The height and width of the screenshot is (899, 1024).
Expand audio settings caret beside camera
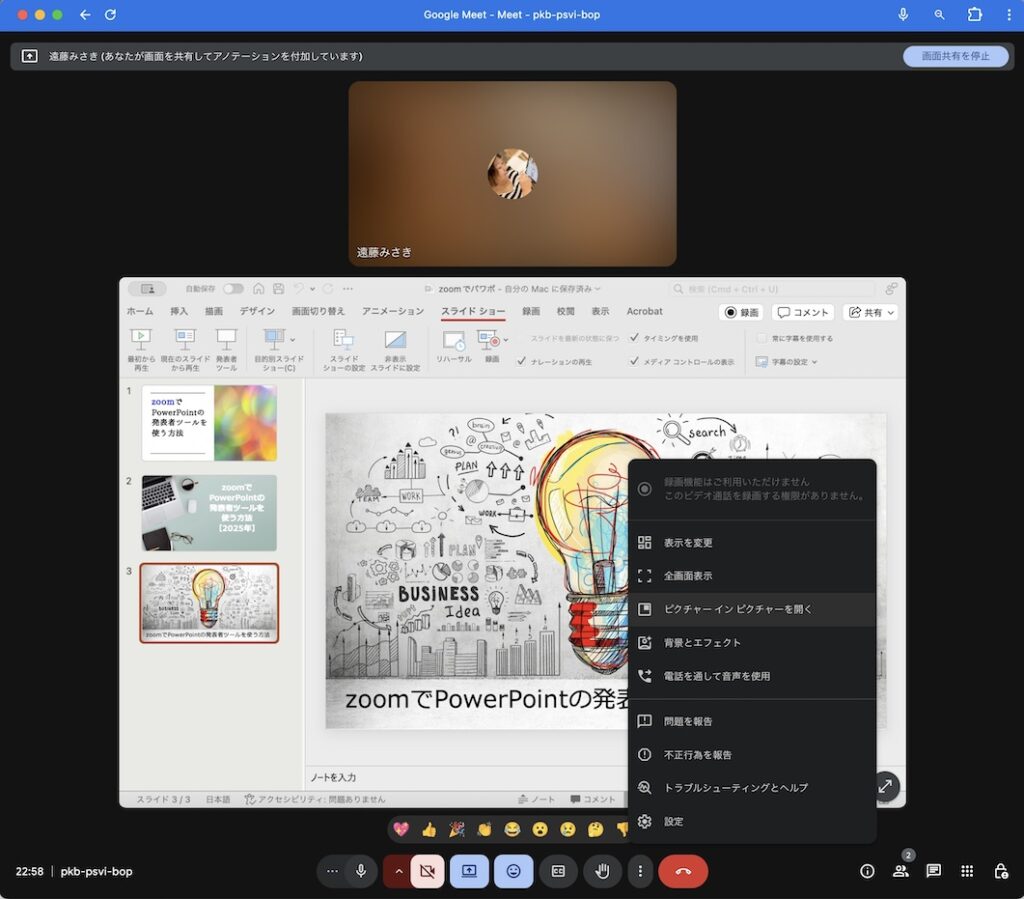point(398,871)
